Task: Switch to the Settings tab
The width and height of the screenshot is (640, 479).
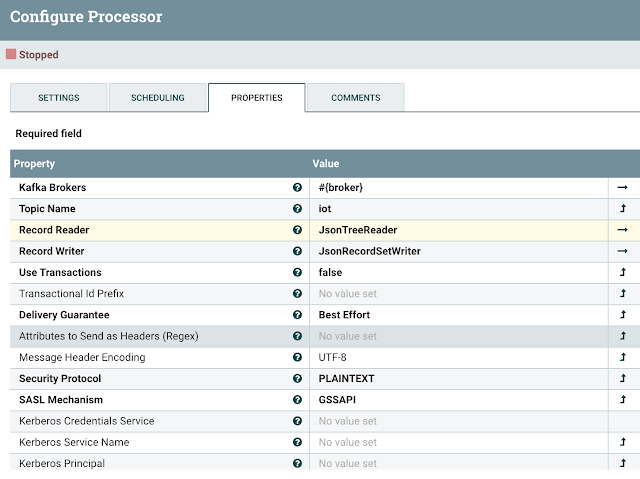Action: pos(59,98)
